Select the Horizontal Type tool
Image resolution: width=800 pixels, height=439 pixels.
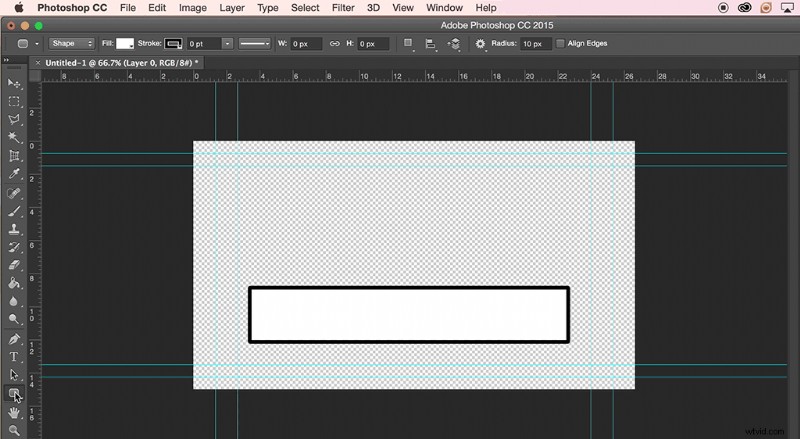pos(14,357)
